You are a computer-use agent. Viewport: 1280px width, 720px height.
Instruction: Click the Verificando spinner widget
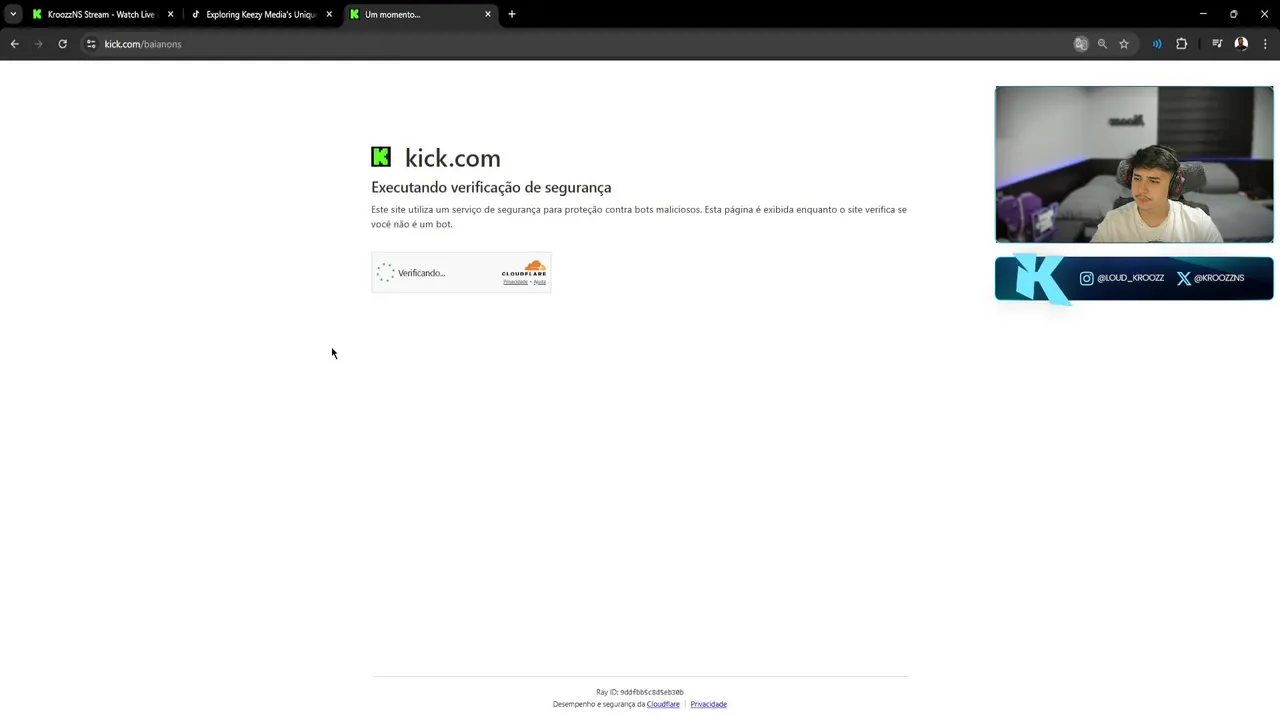[x=386, y=273]
